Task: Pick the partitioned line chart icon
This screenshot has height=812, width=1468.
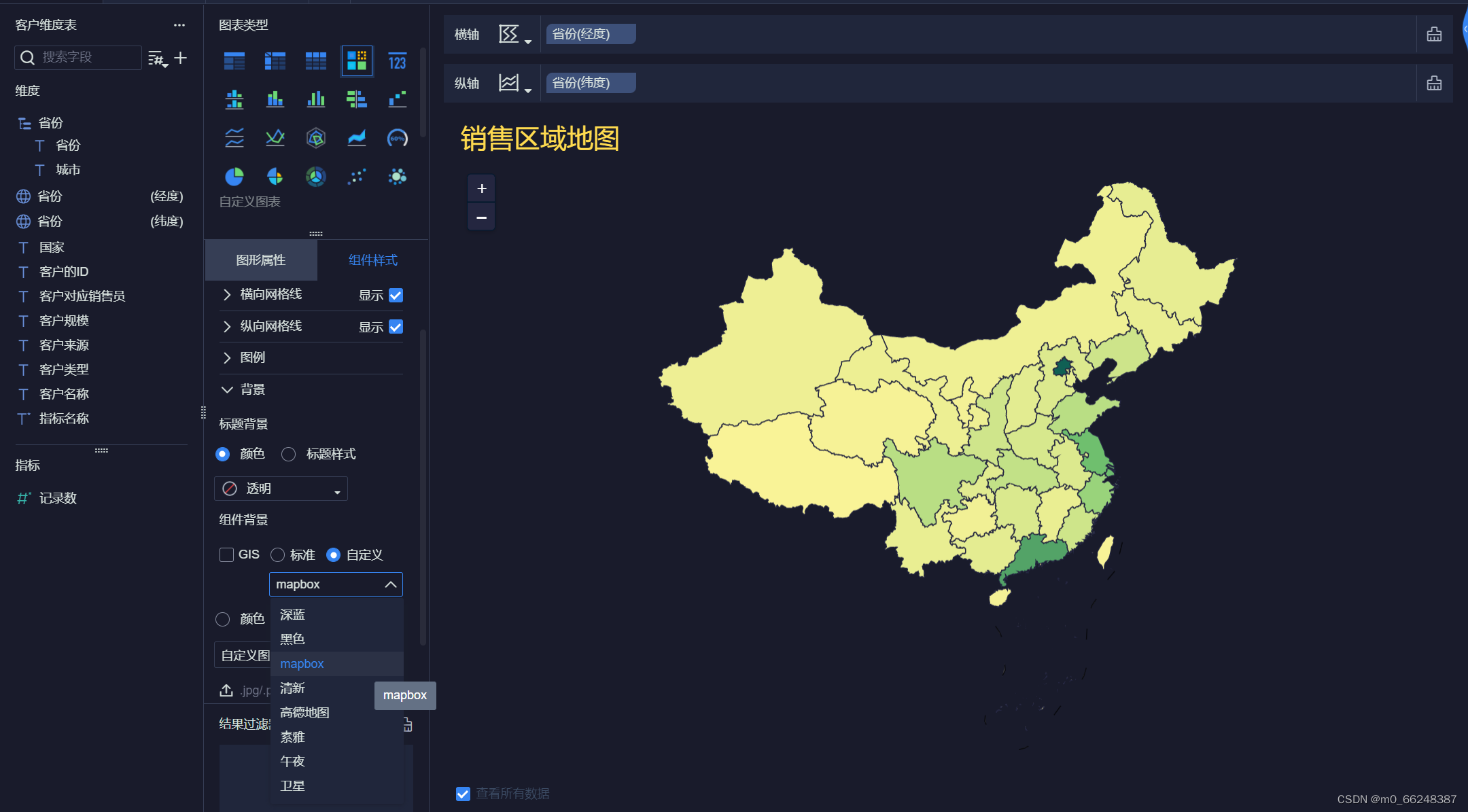Action: pyautogui.click(x=234, y=139)
